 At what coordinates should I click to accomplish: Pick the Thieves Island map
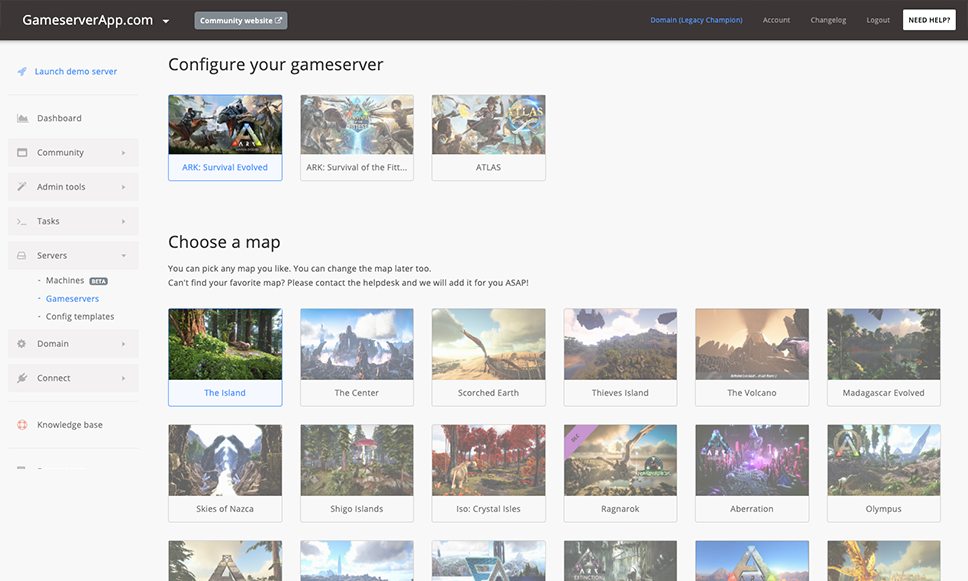[620, 357]
